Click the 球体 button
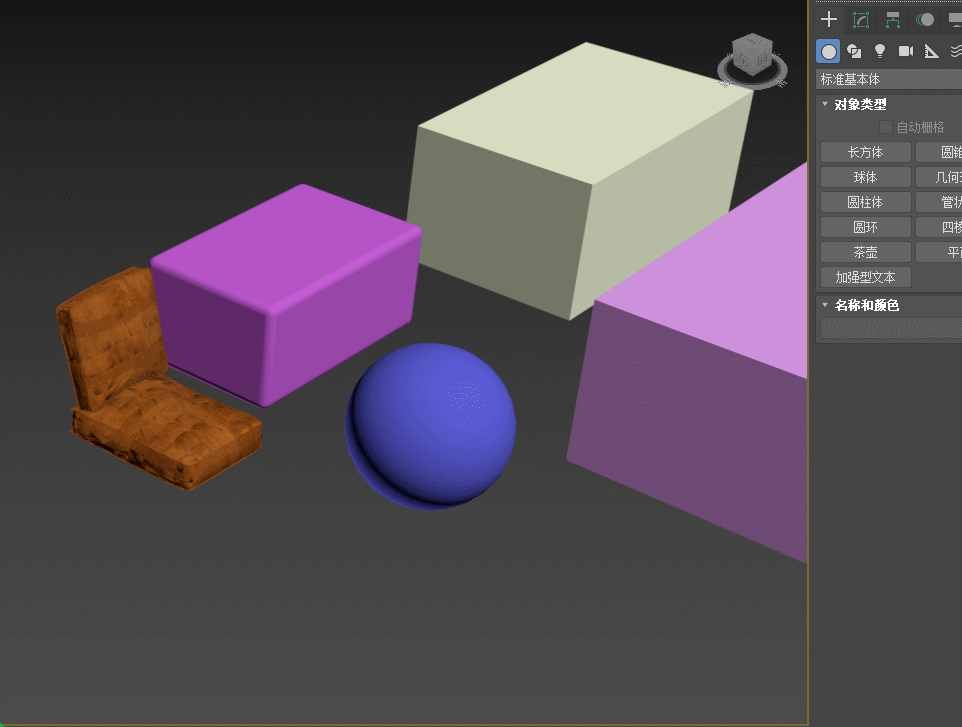The height and width of the screenshot is (727, 962). [865, 177]
